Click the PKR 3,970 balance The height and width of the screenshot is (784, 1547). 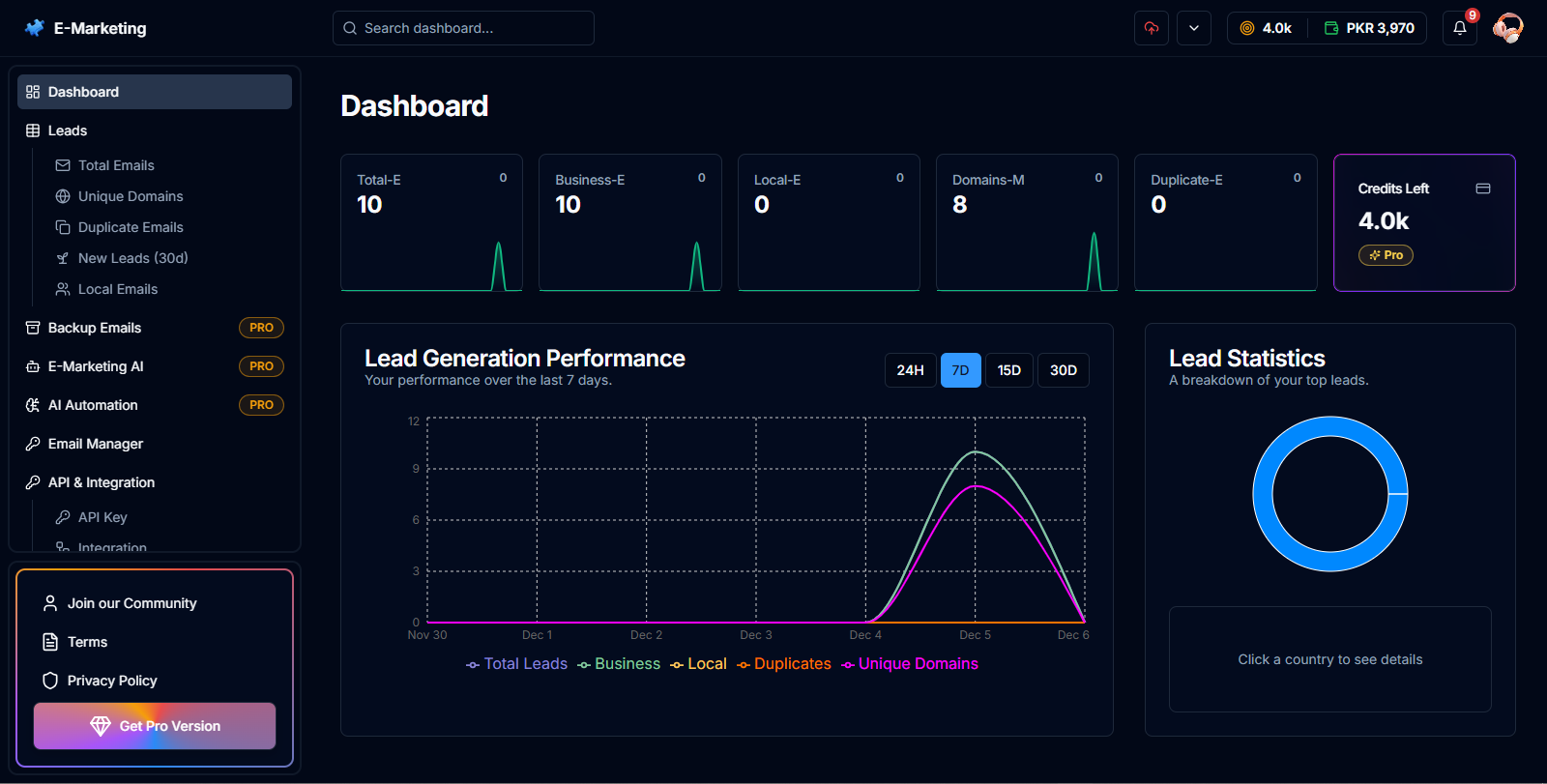click(x=1380, y=28)
